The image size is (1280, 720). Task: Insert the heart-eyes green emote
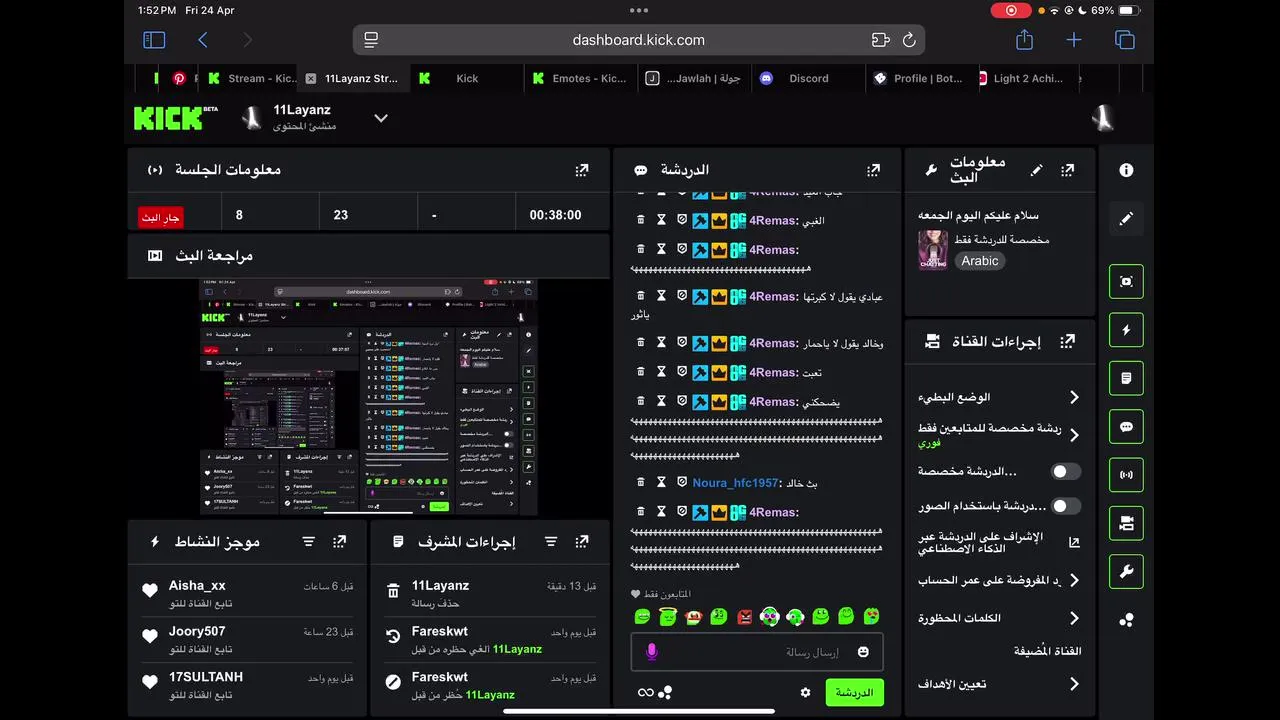872,617
